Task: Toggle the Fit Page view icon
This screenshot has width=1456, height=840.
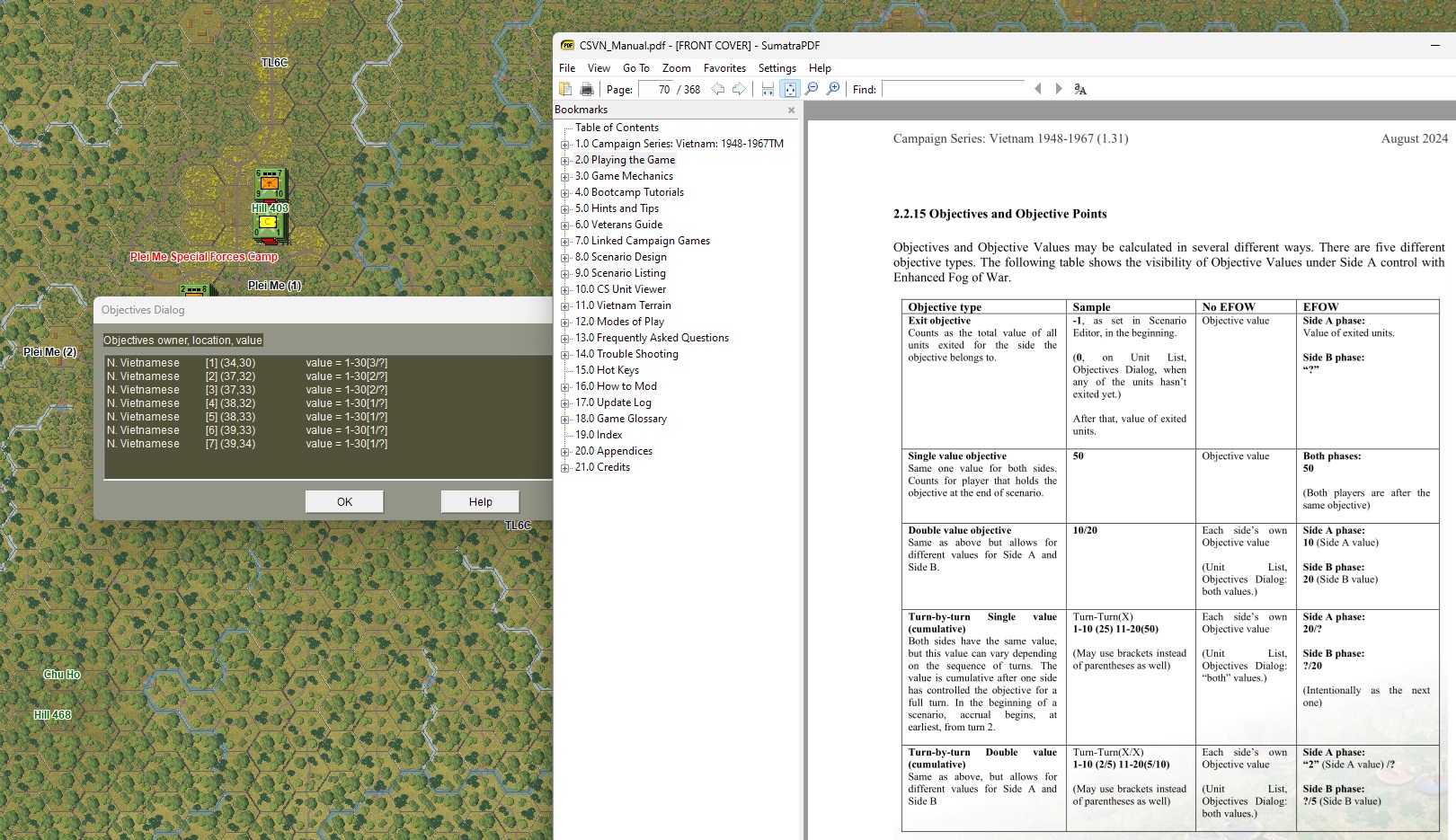Action: point(790,89)
